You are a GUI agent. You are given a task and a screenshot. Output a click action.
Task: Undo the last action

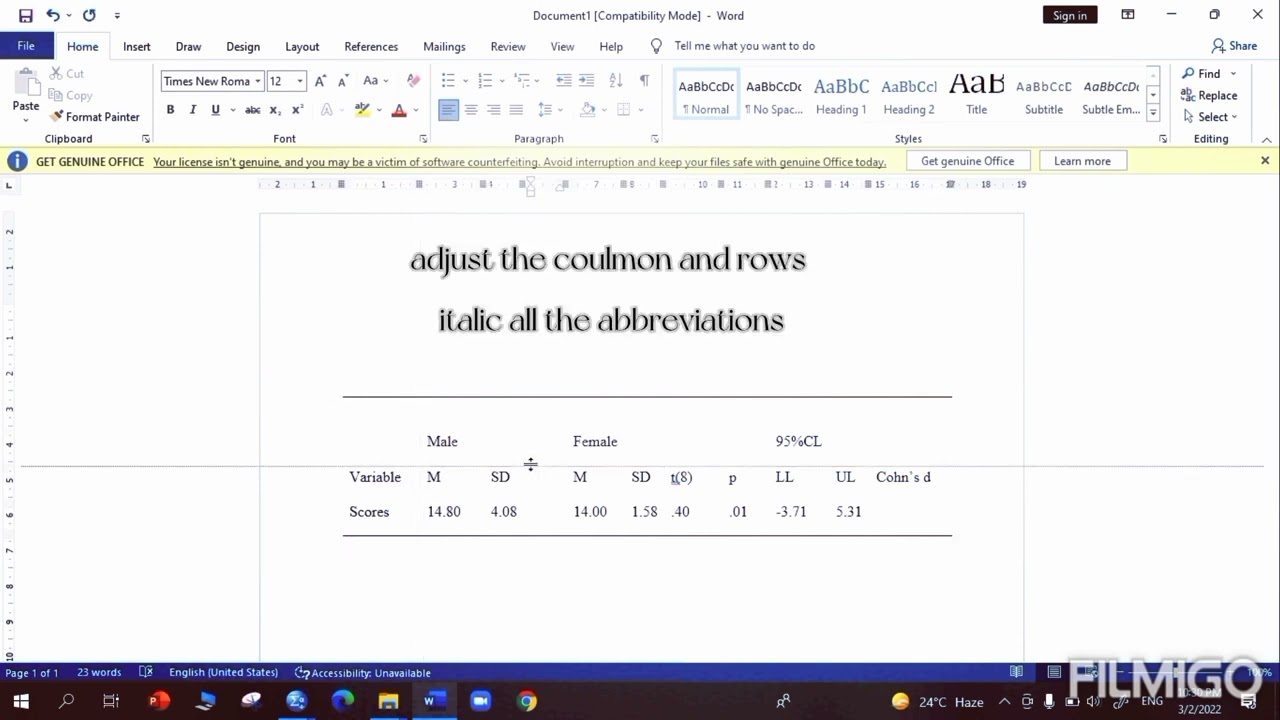point(52,15)
